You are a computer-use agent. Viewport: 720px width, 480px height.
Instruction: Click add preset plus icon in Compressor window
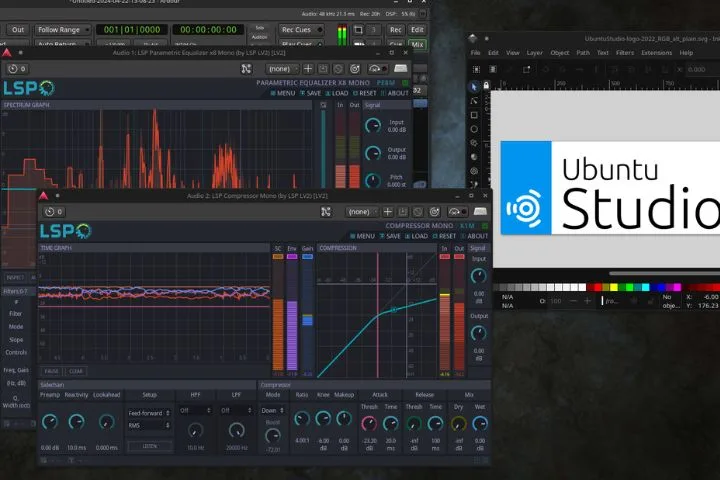388,211
